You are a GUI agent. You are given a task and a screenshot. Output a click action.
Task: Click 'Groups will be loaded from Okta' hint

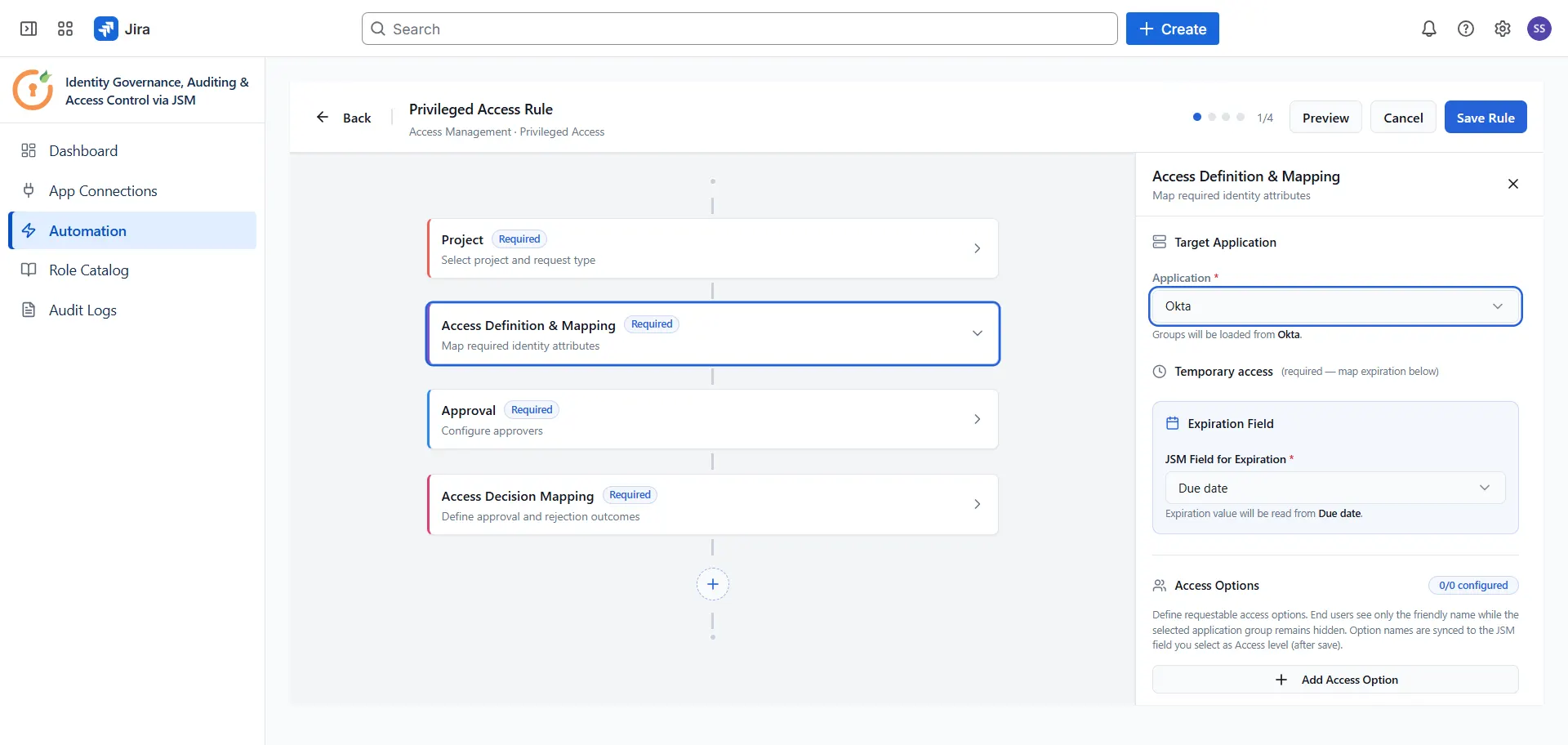[1227, 334]
